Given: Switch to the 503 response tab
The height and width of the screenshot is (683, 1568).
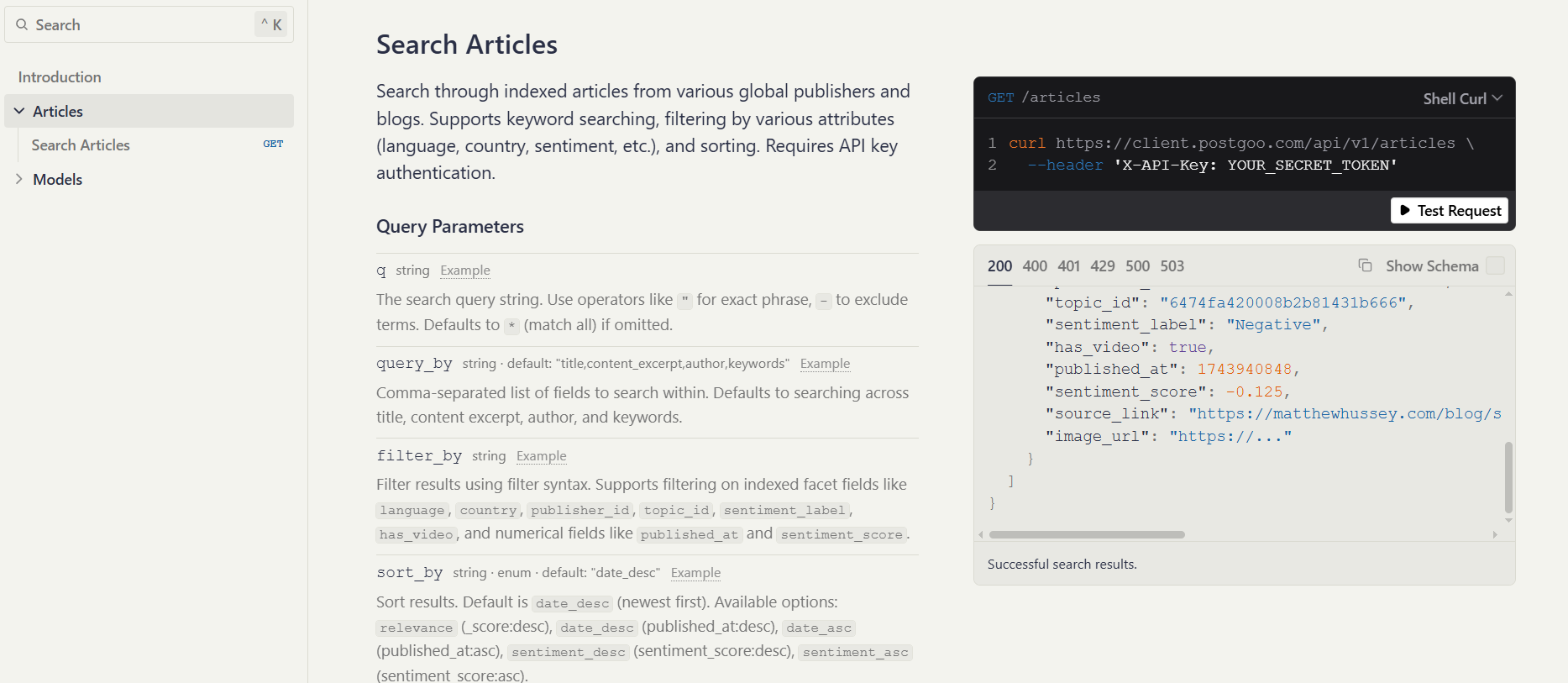Looking at the screenshot, I should [1172, 266].
